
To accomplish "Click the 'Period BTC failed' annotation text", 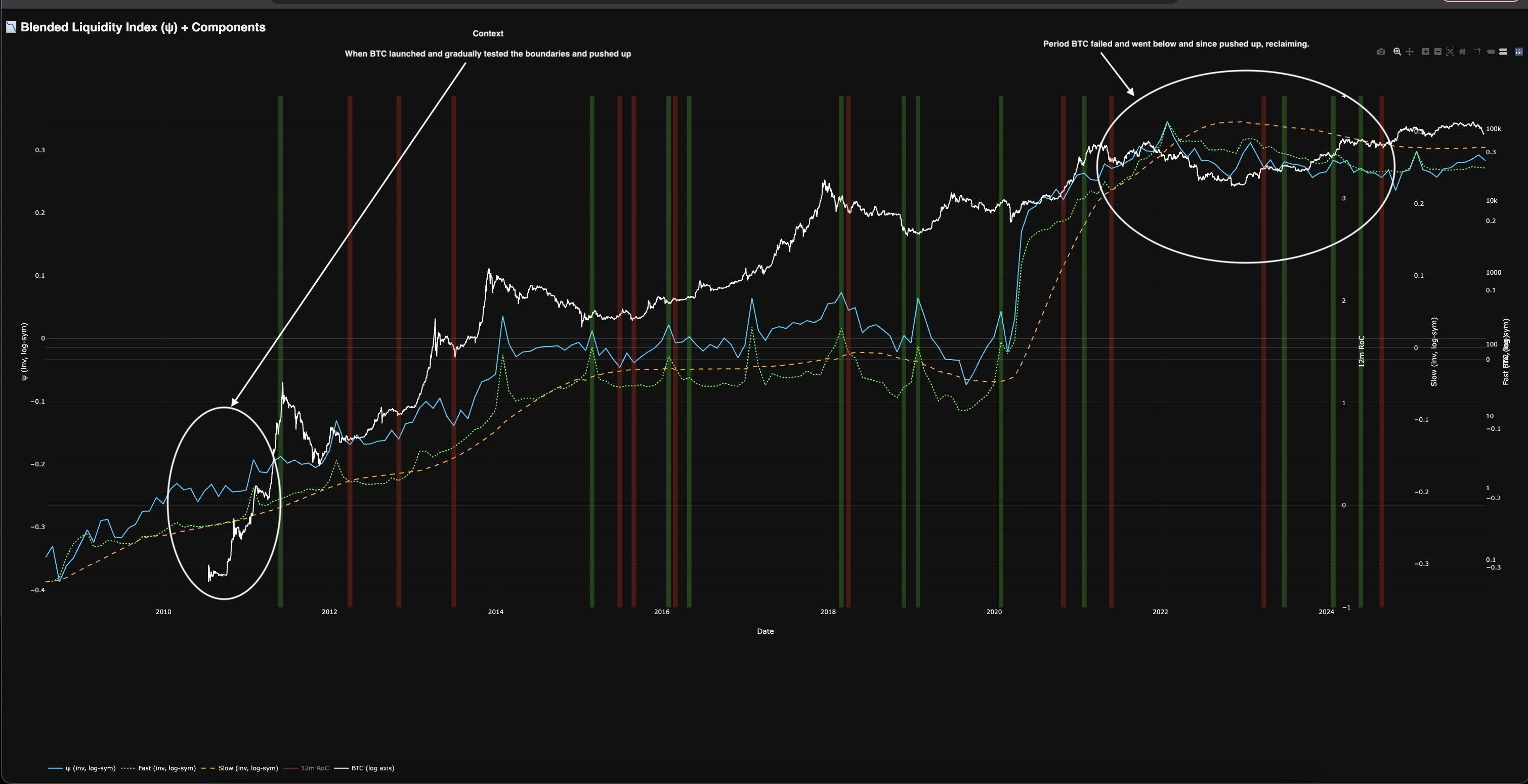I will pyautogui.click(x=1176, y=44).
